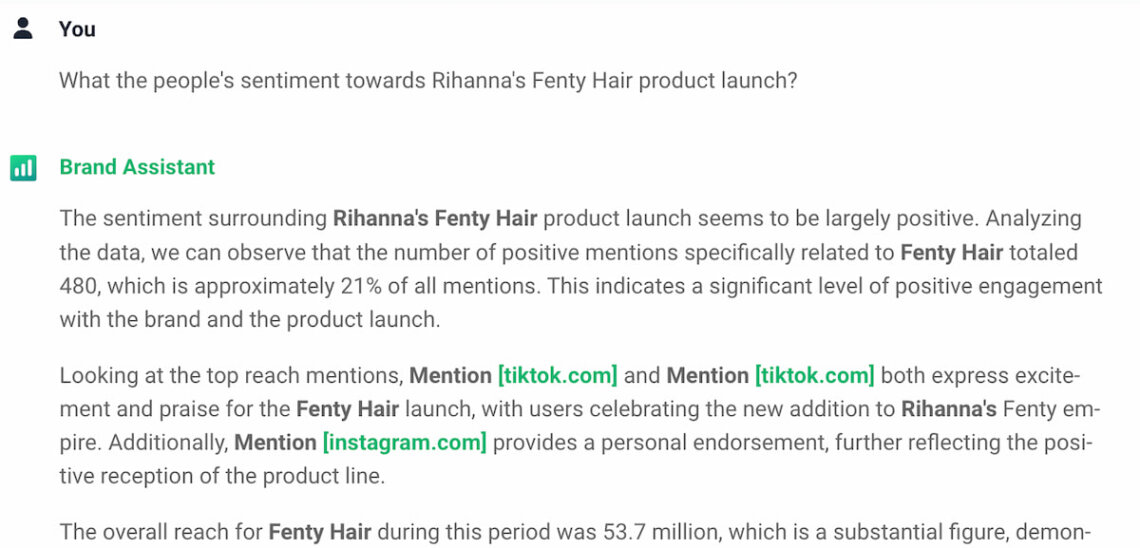The image size is (1140, 548).
Task: Open the first tiktok.com mention link
Action: (557, 376)
